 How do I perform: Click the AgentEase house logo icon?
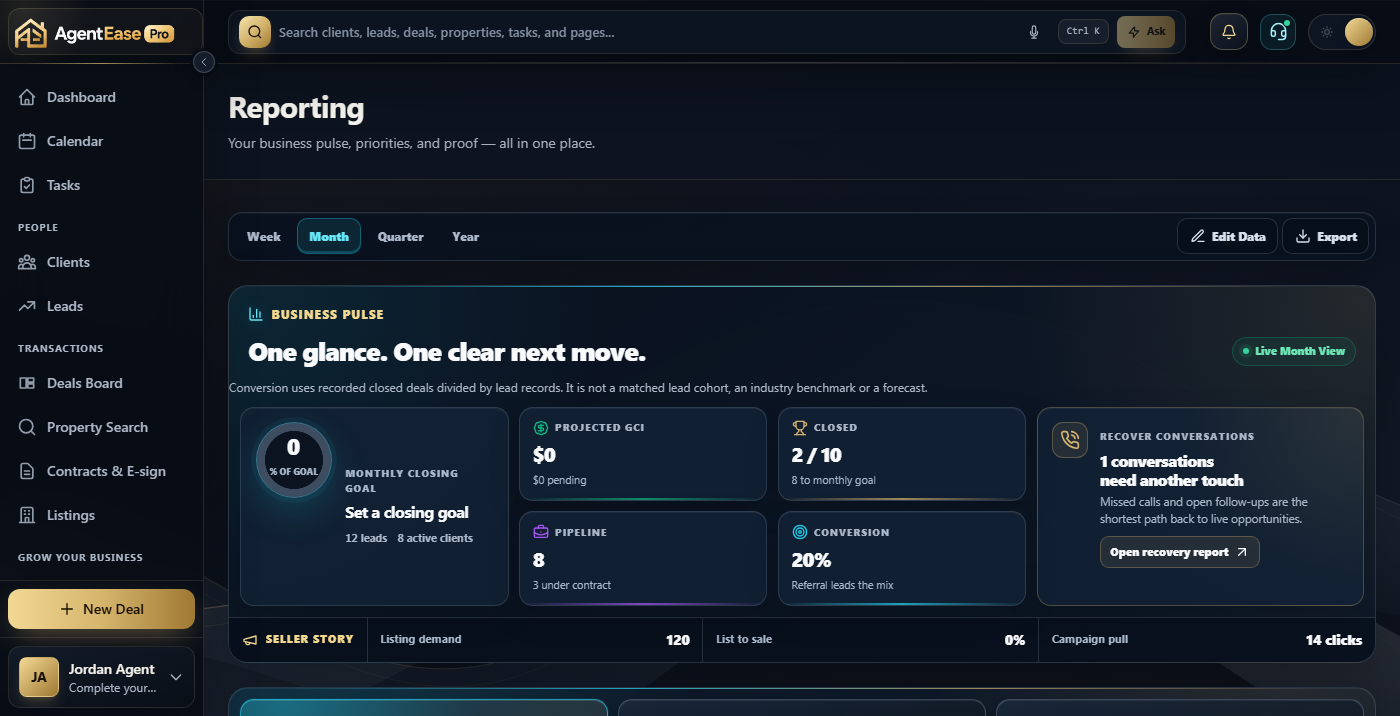tap(31, 33)
